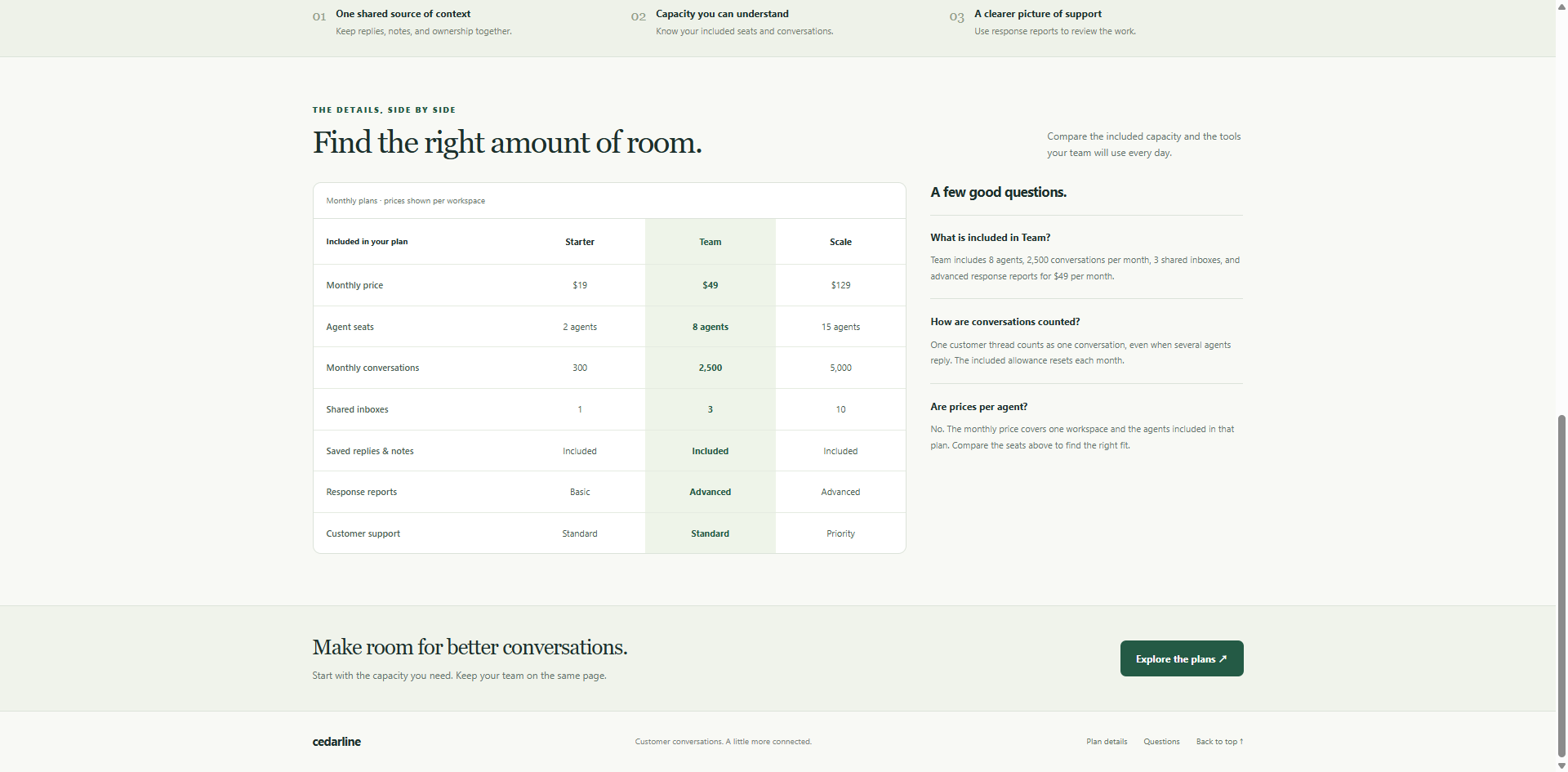Click the cedarline footer logo
This screenshot has width=1568, height=772.
(336, 742)
